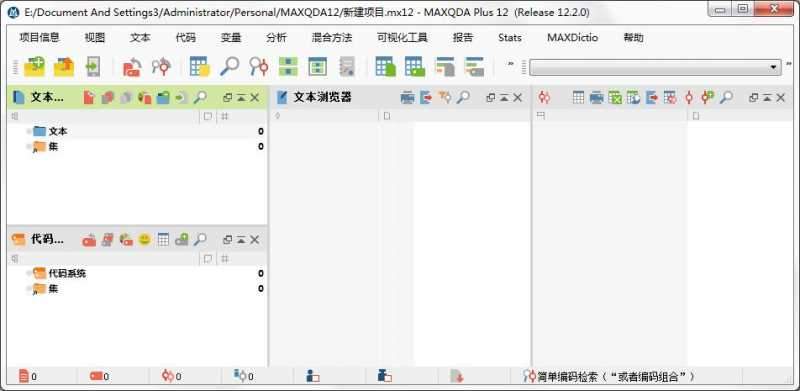Click the new code icon in 代码 panel
Screen dimensions: 800x391
(x=89, y=240)
